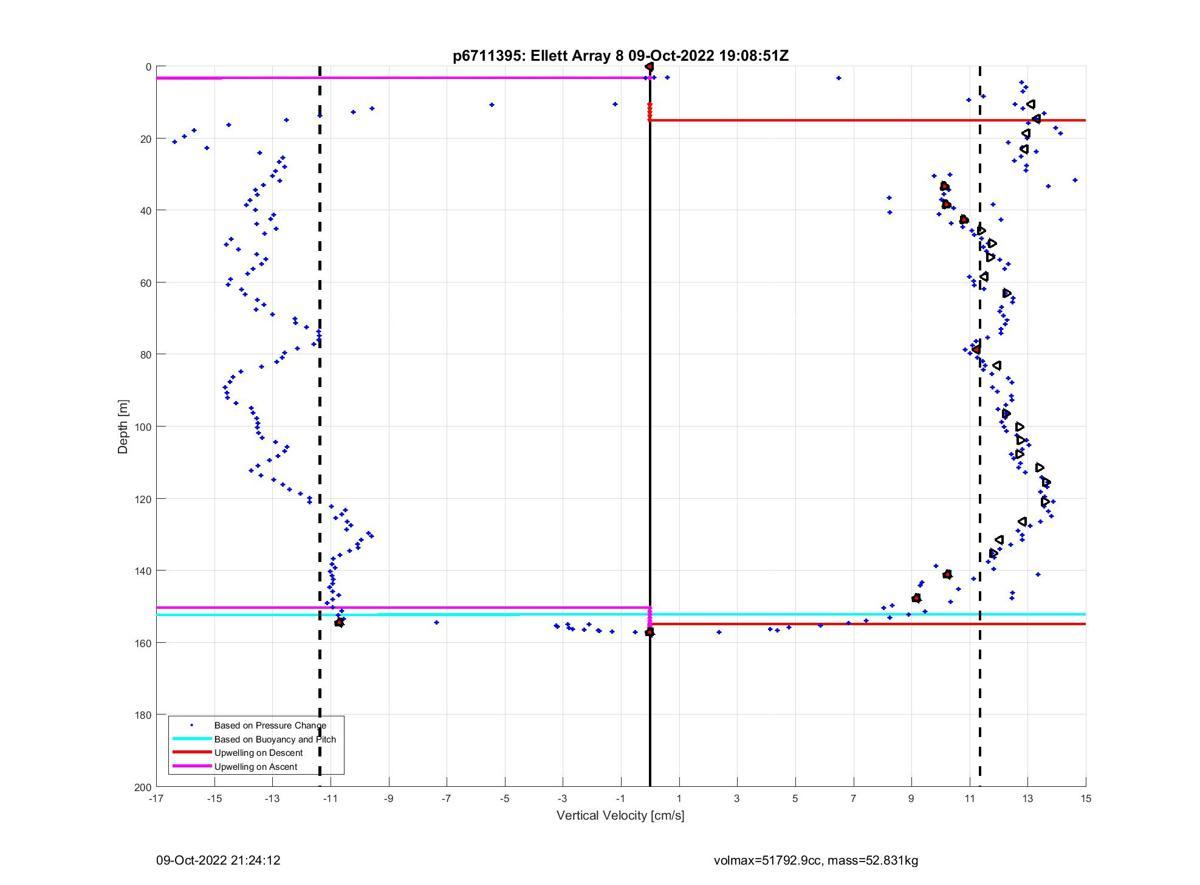Viewport: 1200px width, 885px height.
Task: Click depth tick label '100'
Action: click(142, 427)
